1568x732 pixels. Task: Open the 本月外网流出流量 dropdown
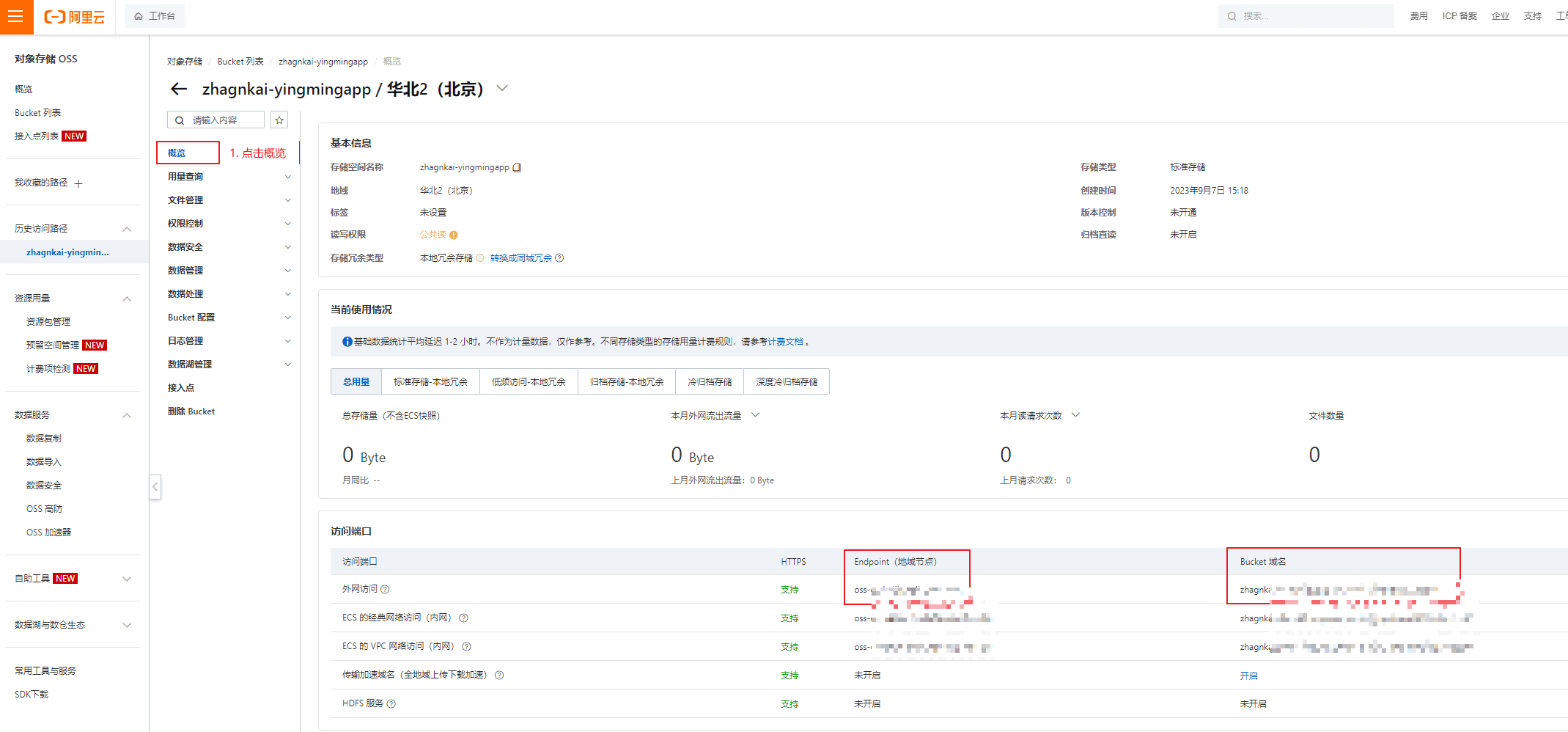tap(755, 415)
